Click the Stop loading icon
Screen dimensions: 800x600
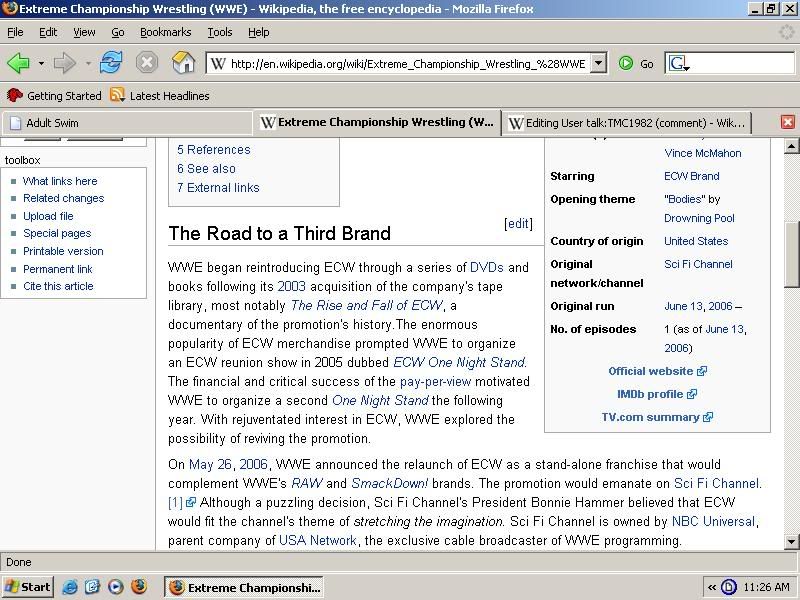click(146, 63)
